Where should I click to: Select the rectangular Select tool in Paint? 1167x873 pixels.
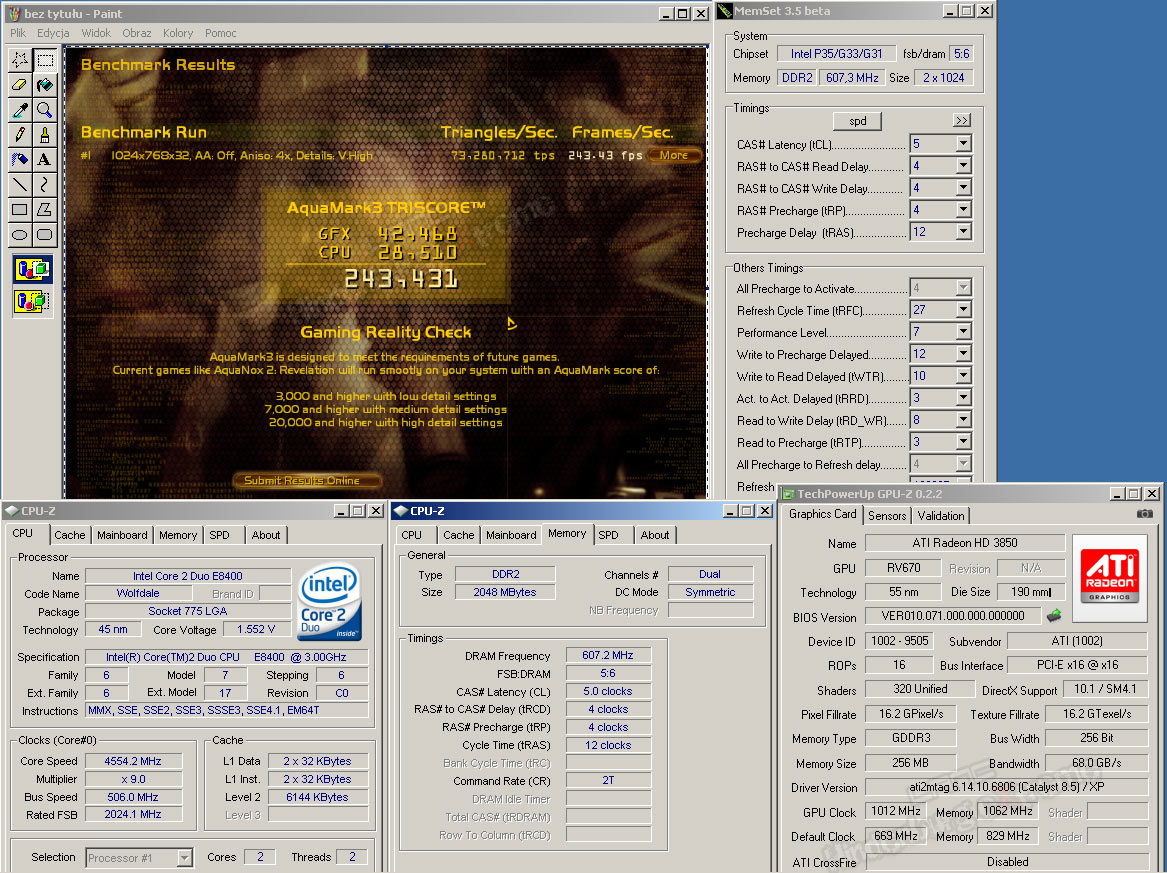[x=45, y=60]
